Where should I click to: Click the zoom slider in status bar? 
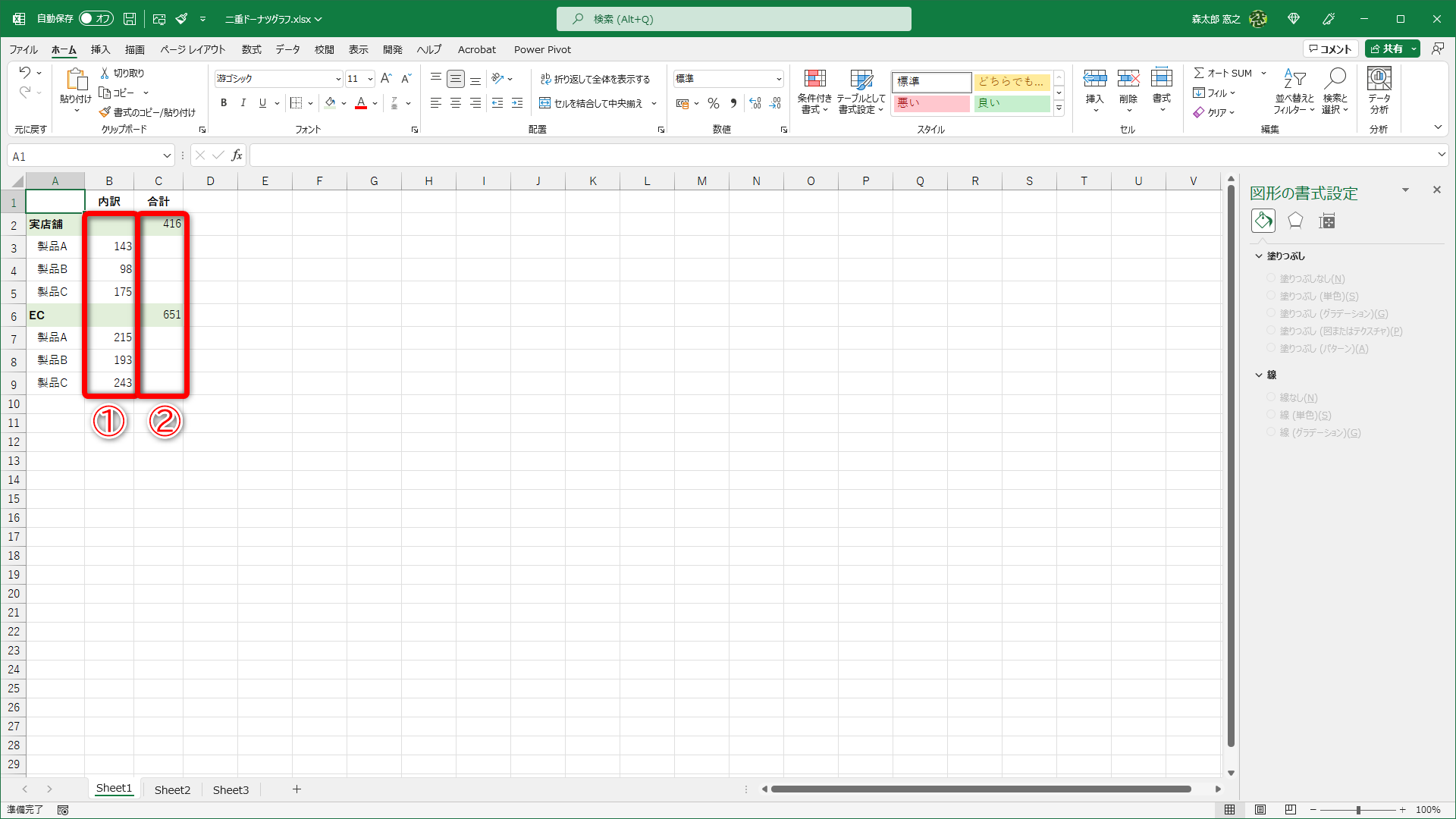tap(1357, 810)
